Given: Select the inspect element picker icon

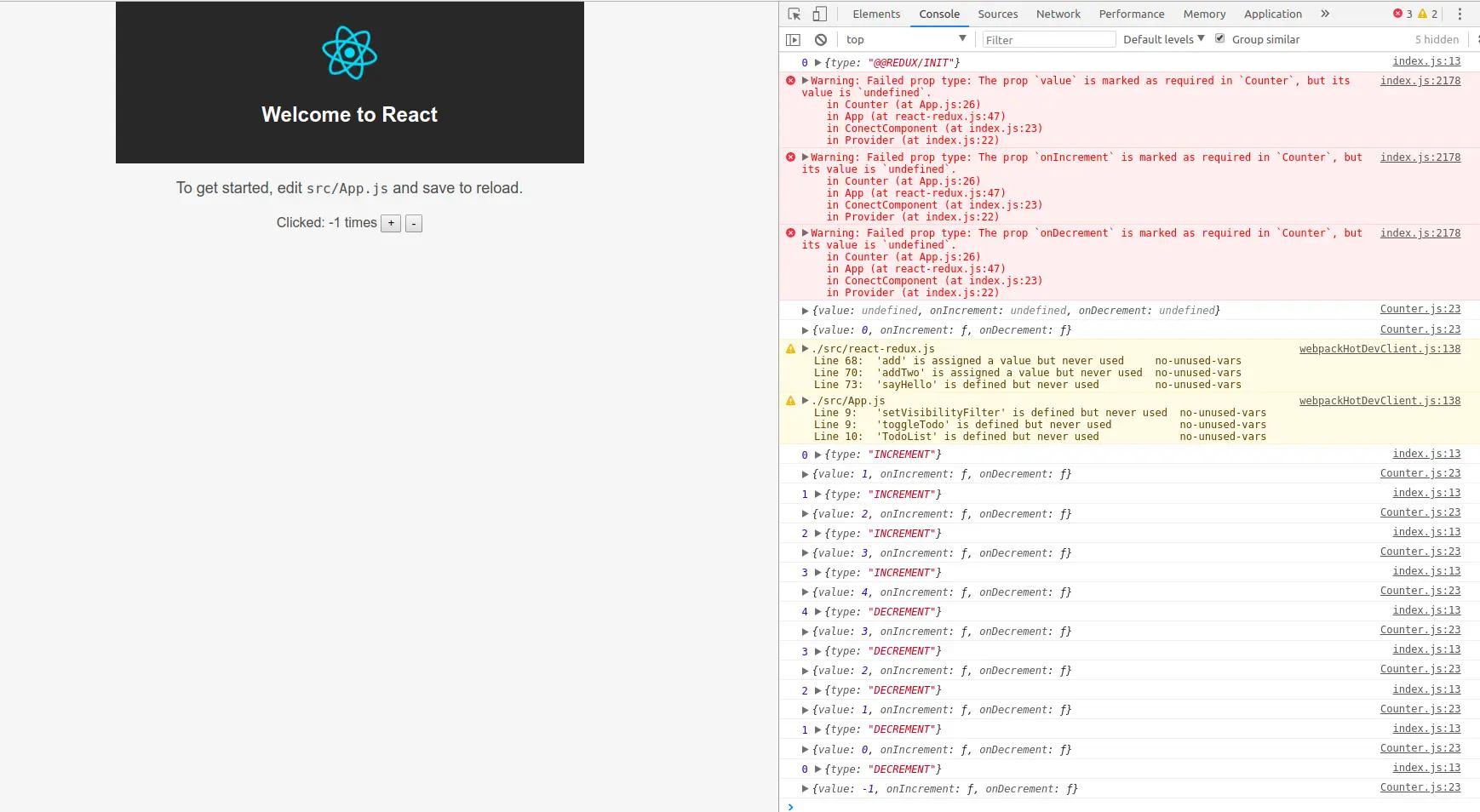Looking at the screenshot, I should coord(794,14).
